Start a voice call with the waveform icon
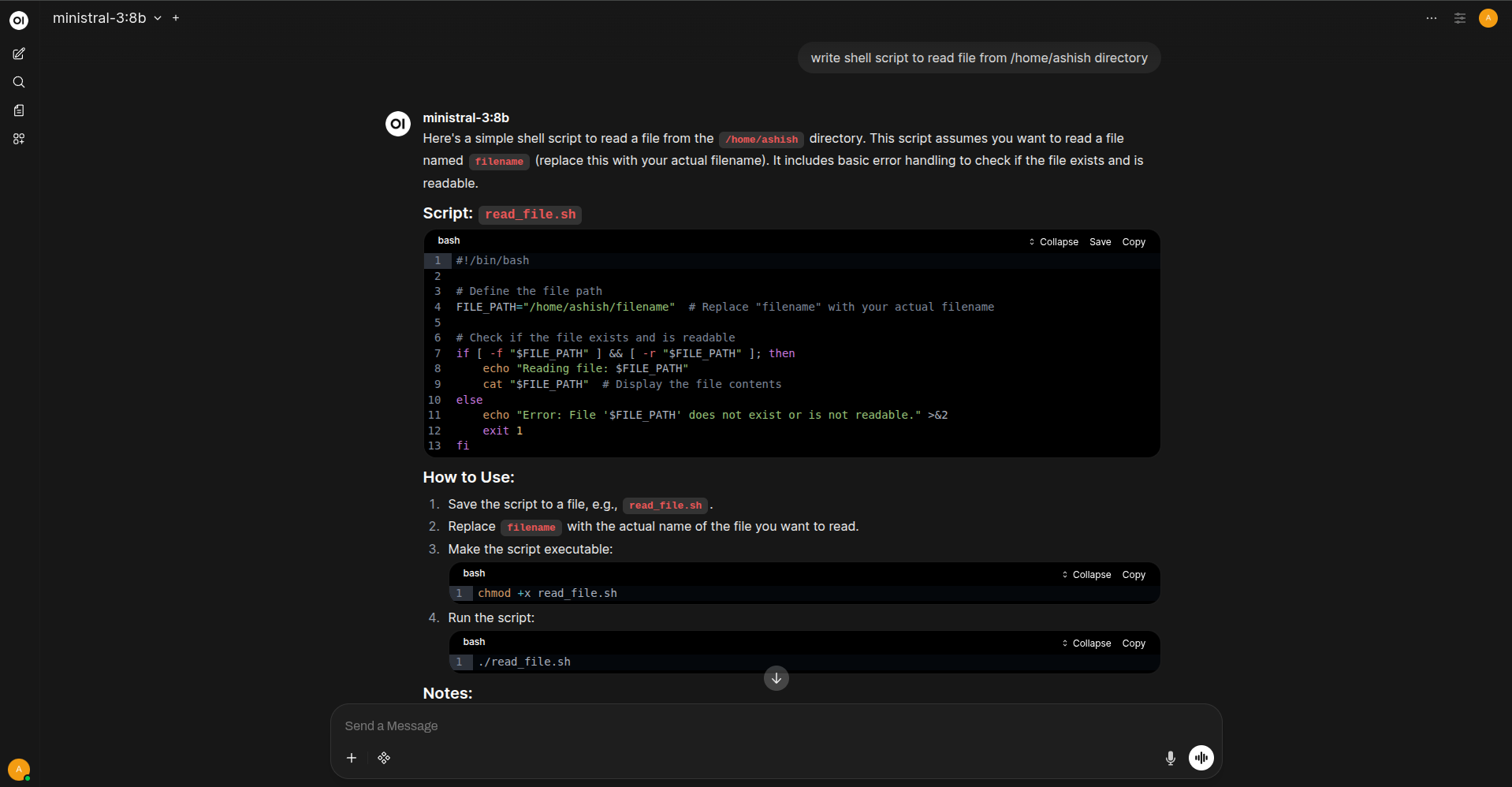The image size is (1512, 787). tap(1200, 758)
